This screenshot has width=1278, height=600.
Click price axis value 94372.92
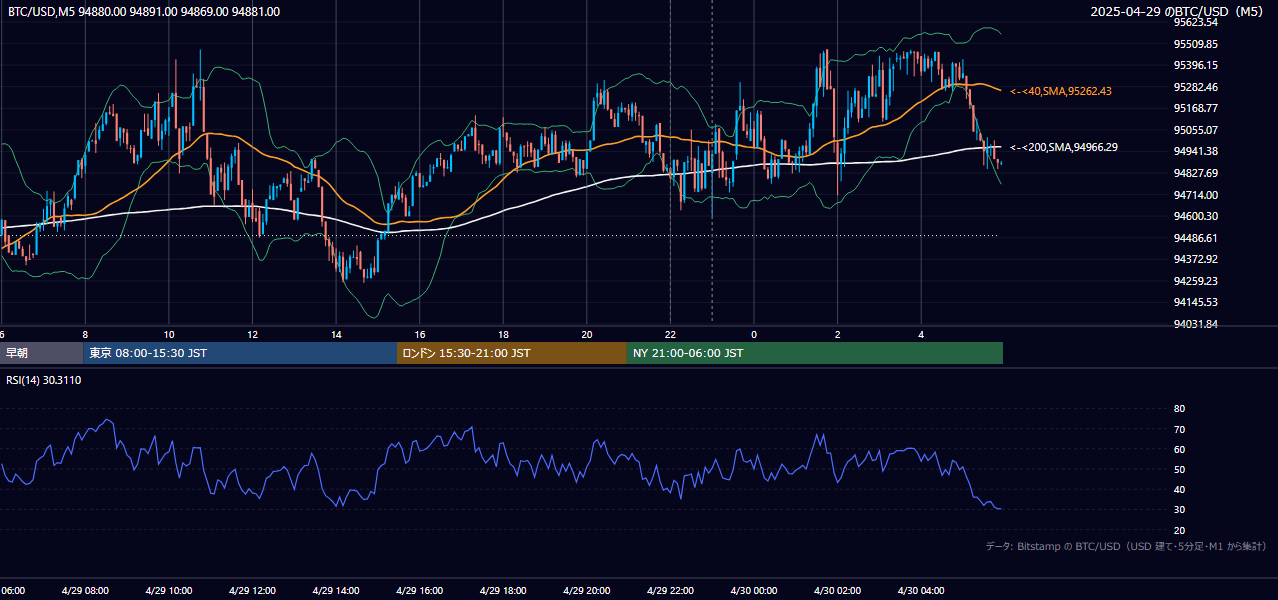pos(1195,259)
